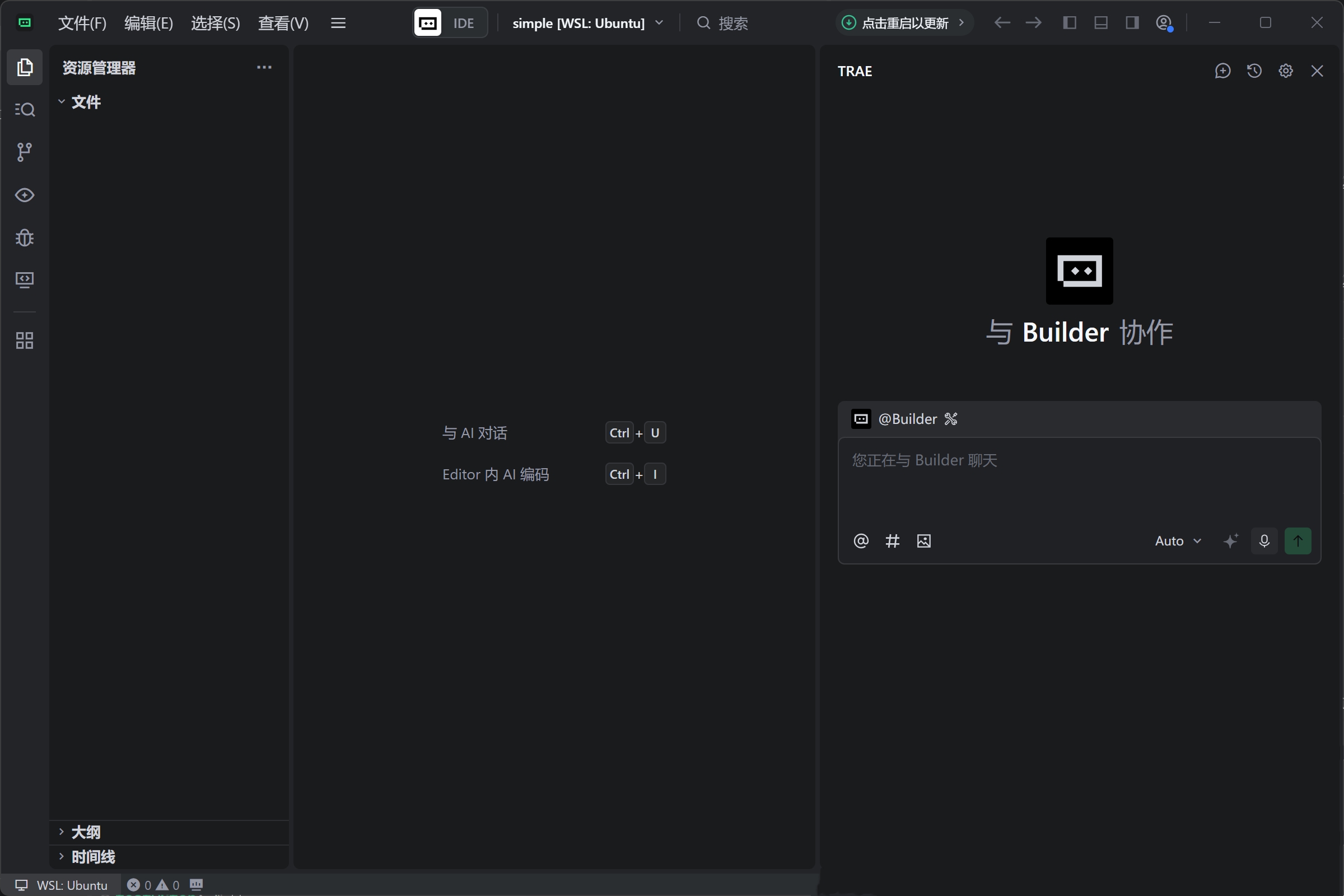Open the Extensions grid icon

25,340
